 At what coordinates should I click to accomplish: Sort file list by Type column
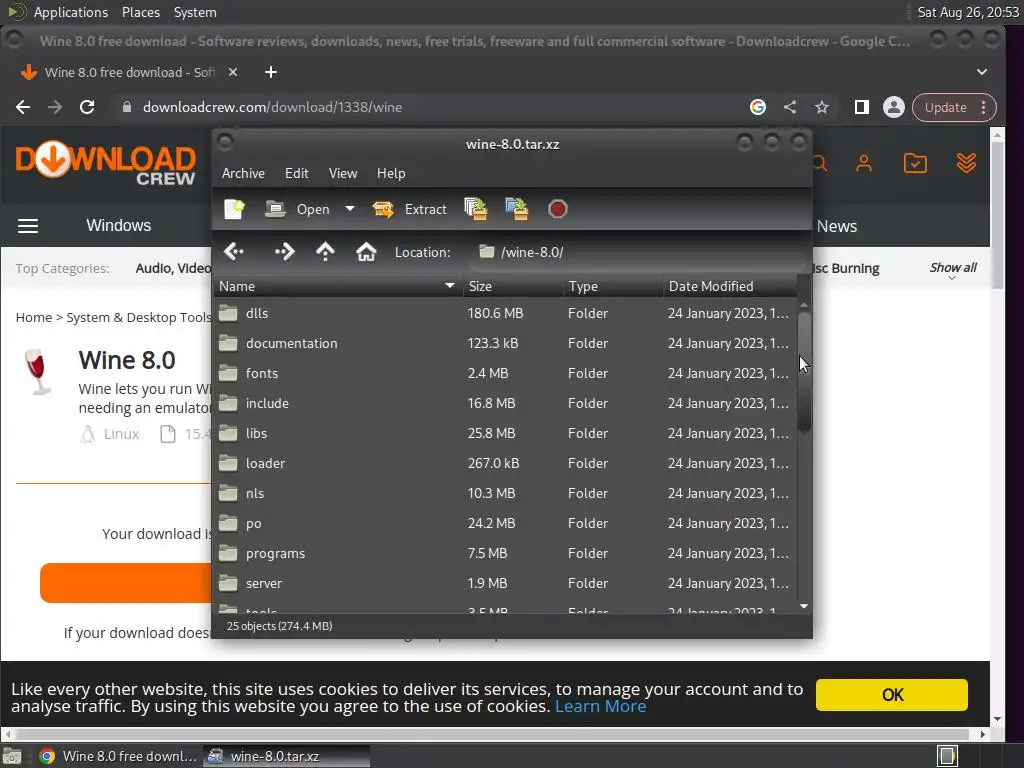tap(613, 286)
